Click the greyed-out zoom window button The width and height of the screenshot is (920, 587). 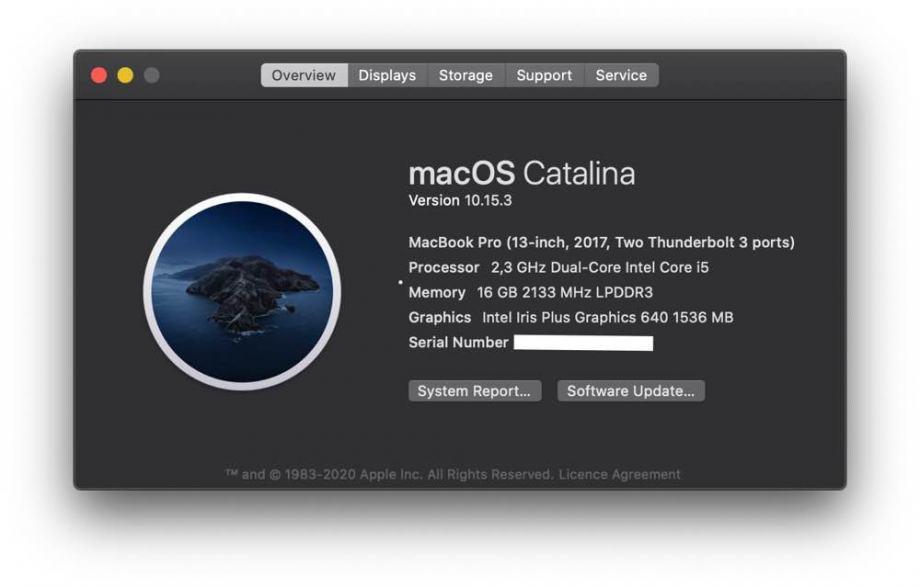152,75
